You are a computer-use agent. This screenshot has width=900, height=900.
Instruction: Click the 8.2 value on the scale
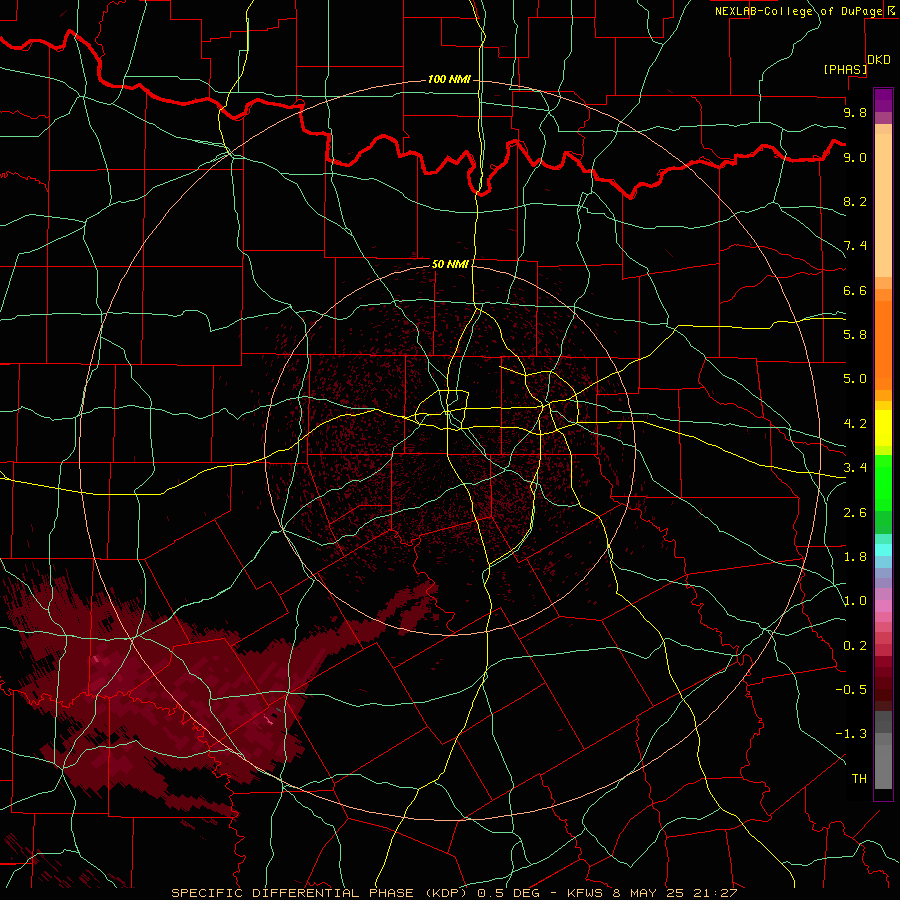855,201
